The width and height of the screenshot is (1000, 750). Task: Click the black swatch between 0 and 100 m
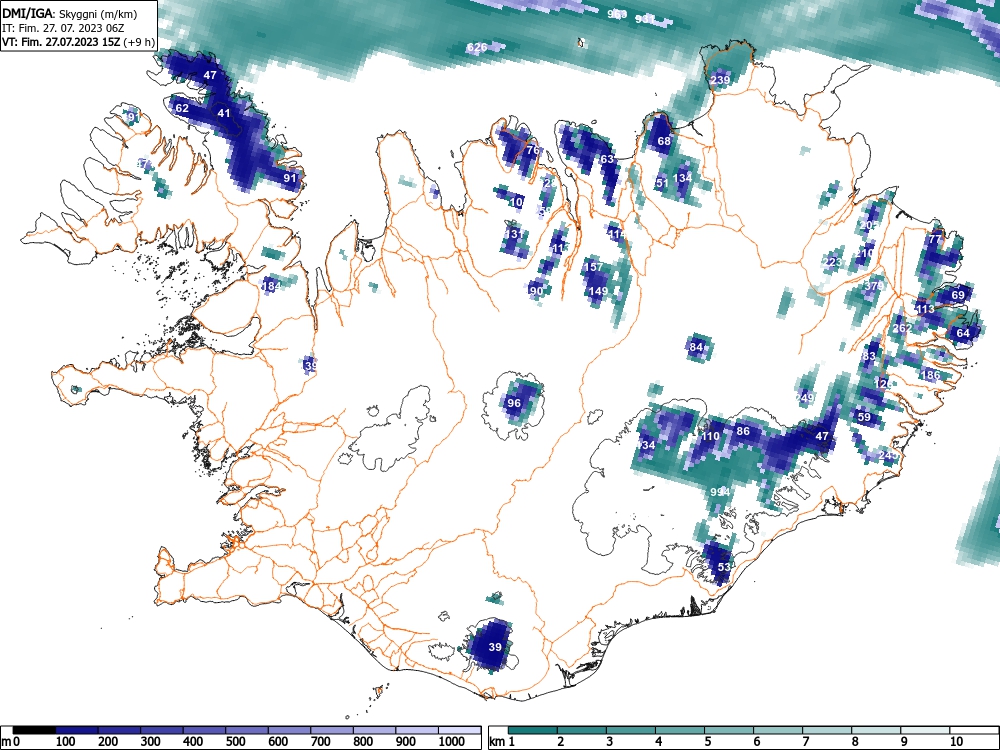pos(34,730)
